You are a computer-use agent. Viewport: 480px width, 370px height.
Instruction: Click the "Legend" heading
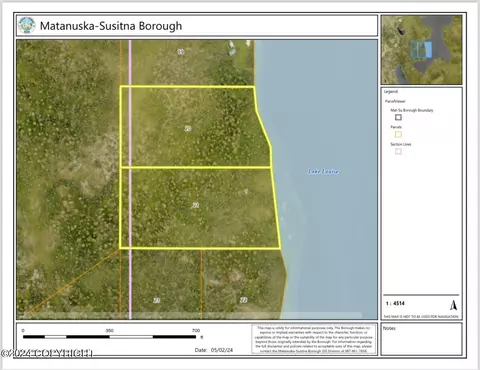click(x=391, y=92)
